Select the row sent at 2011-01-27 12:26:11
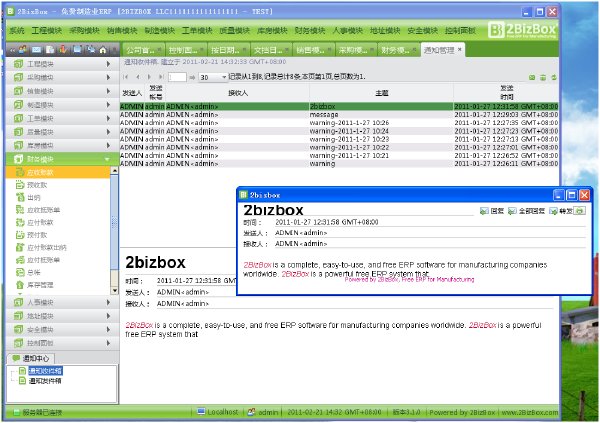 (x=339, y=163)
